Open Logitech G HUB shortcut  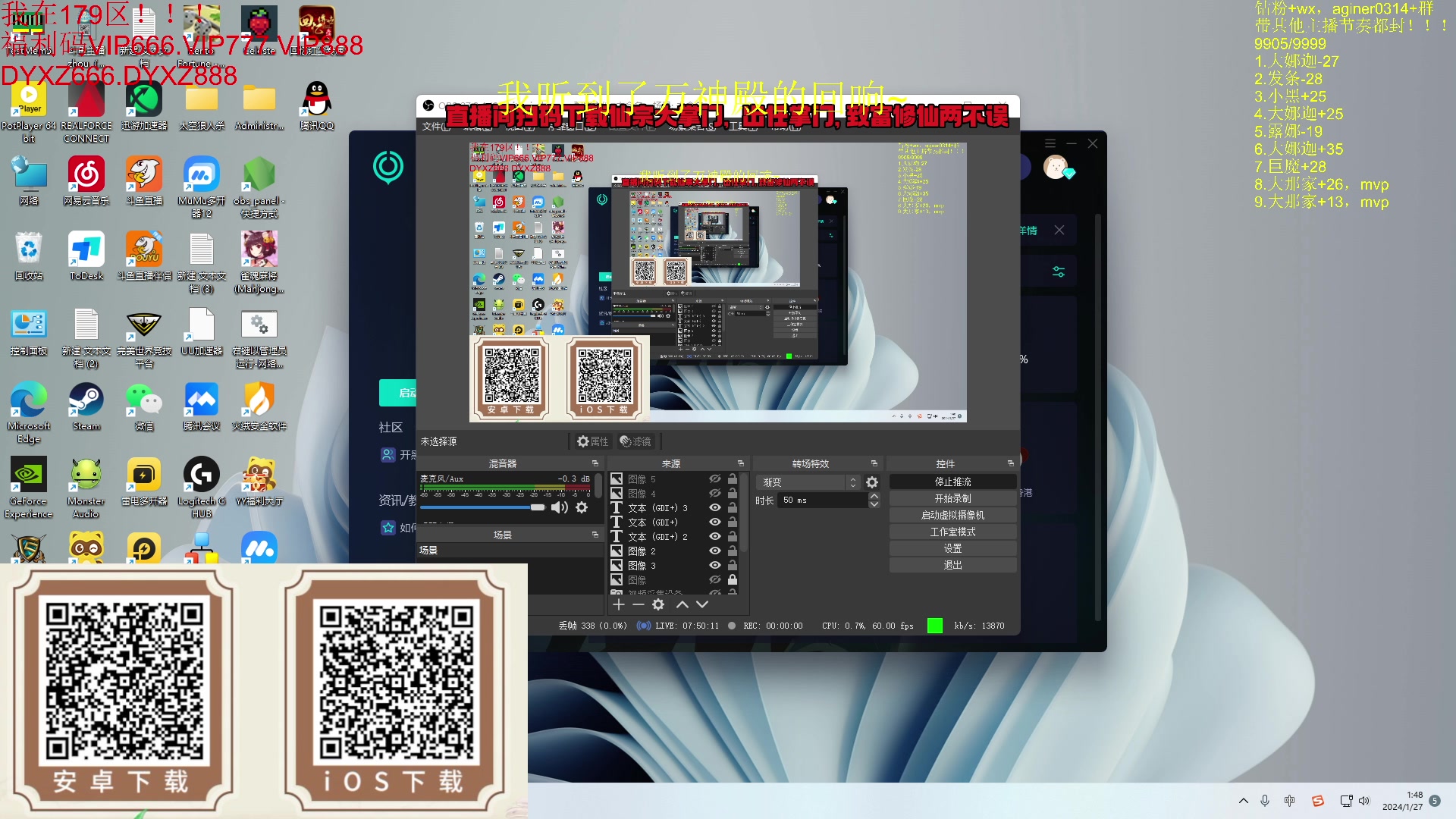(202, 488)
